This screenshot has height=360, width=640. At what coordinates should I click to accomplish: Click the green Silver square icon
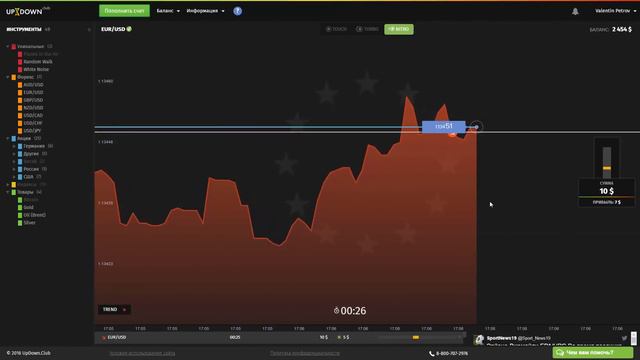coord(20,223)
